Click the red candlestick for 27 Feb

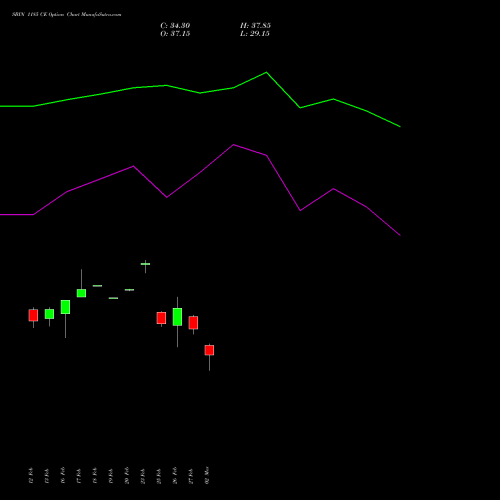[193, 323]
